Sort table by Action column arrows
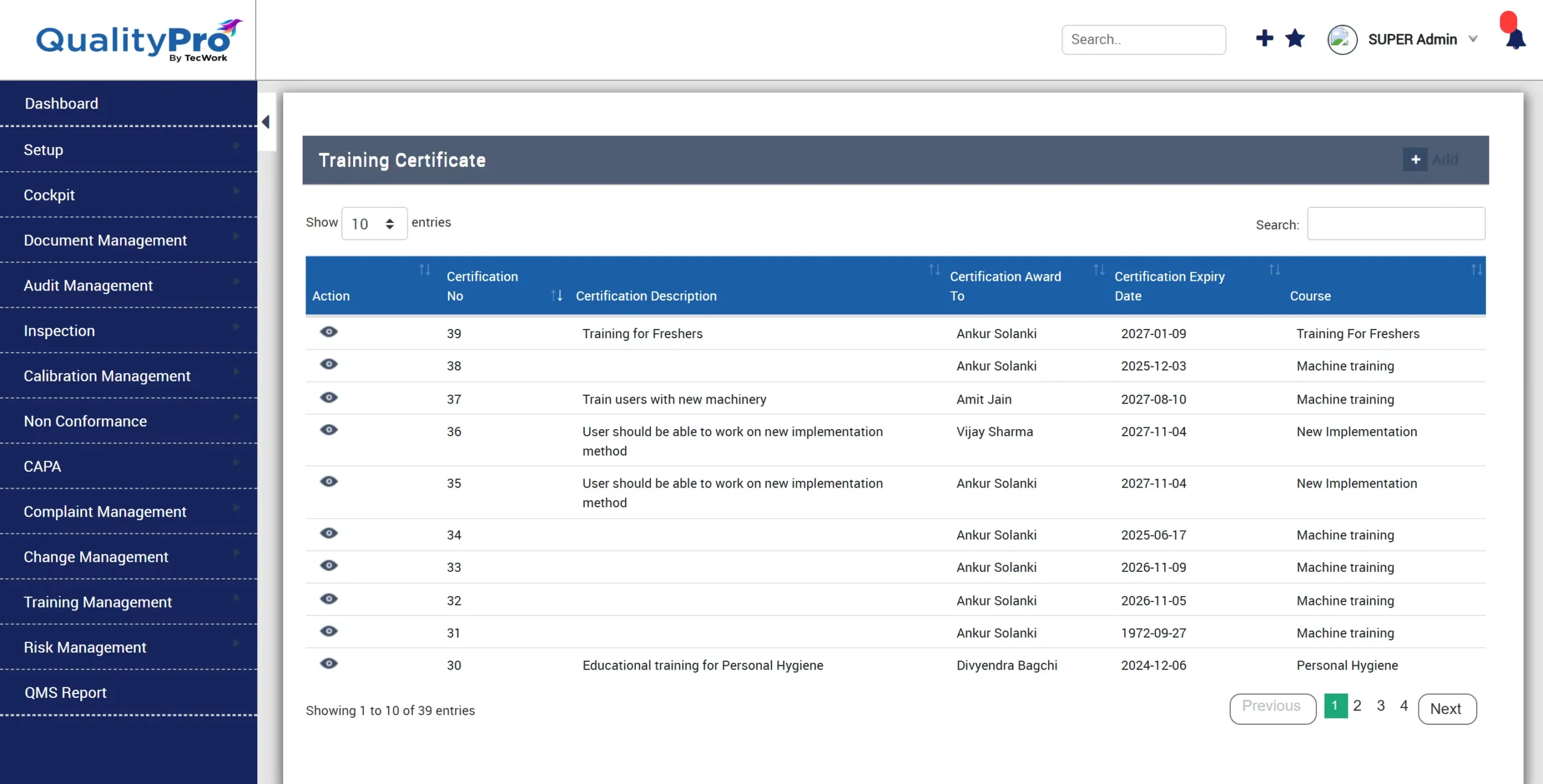Viewport: 1543px width, 784px height. coord(425,270)
